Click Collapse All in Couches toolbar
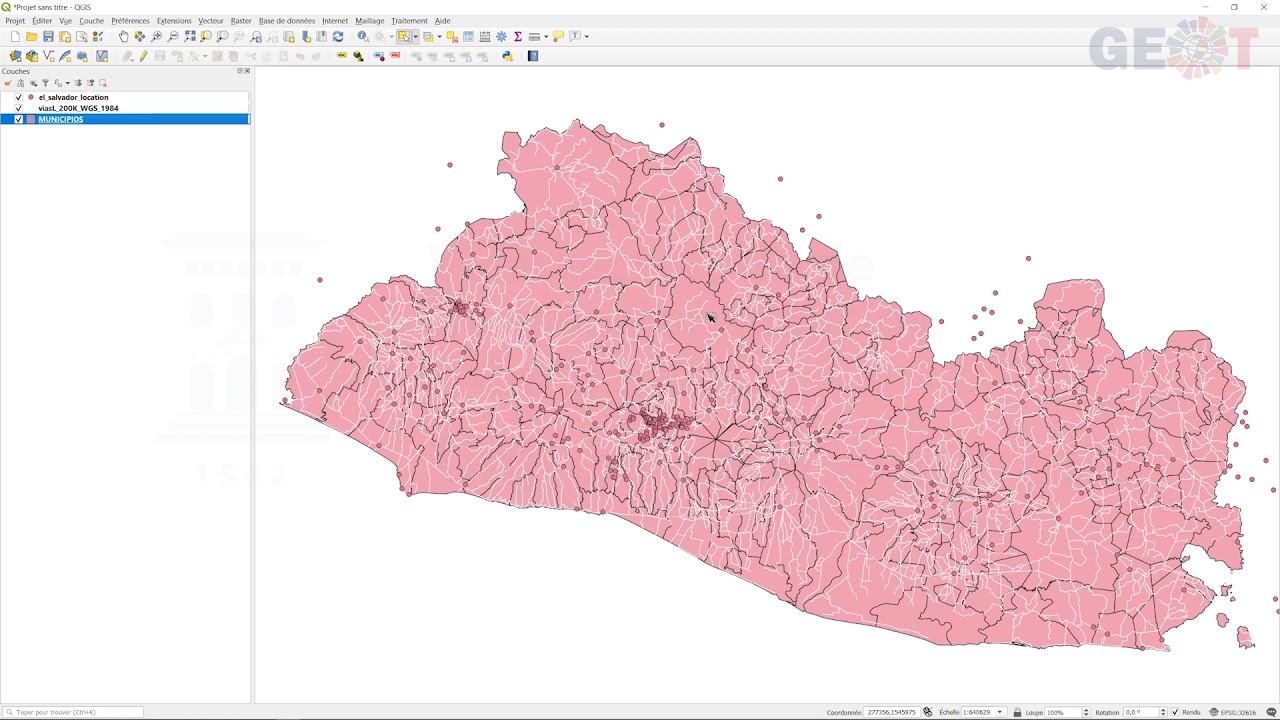 coord(91,83)
